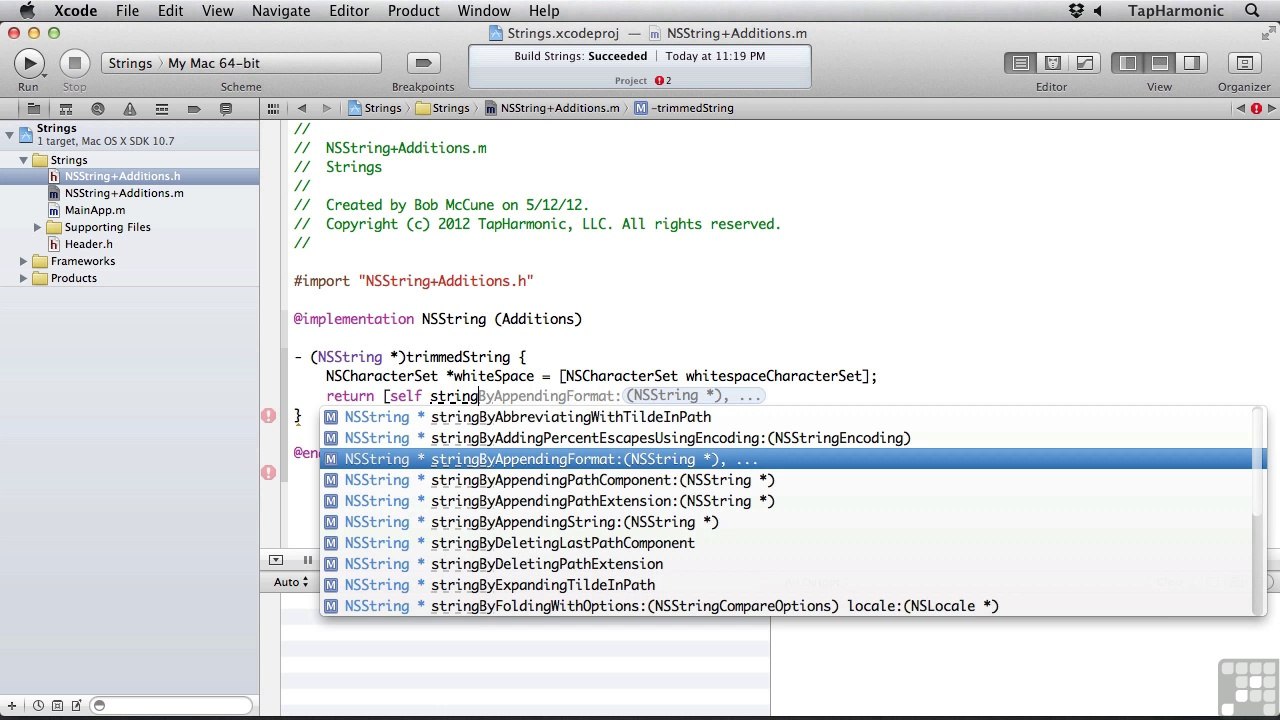Click the error marker beside the return line
The image size is (1280, 720).
268,415
